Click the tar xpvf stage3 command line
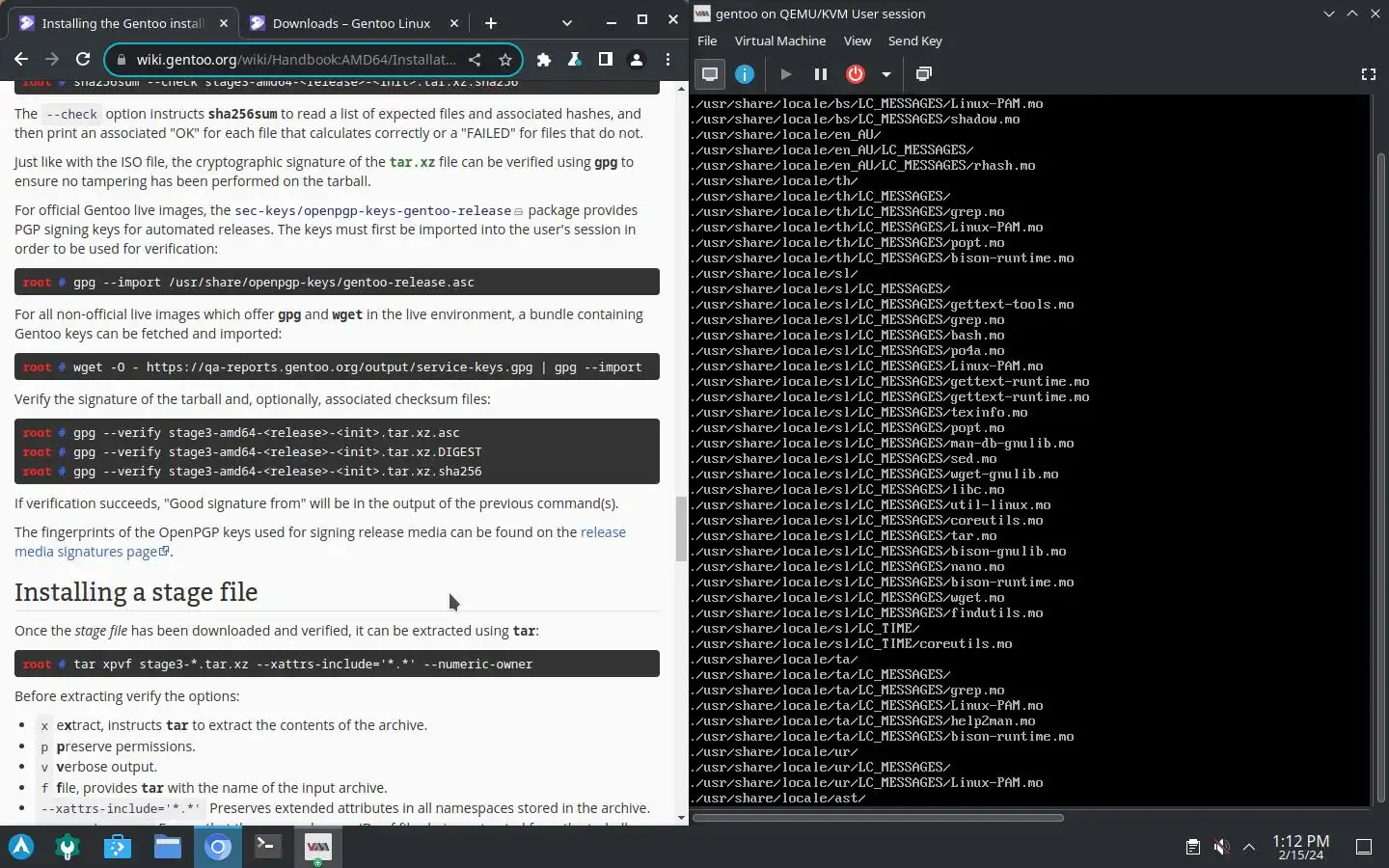The width and height of the screenshot is (1389, 868). [x=337, y=664]
